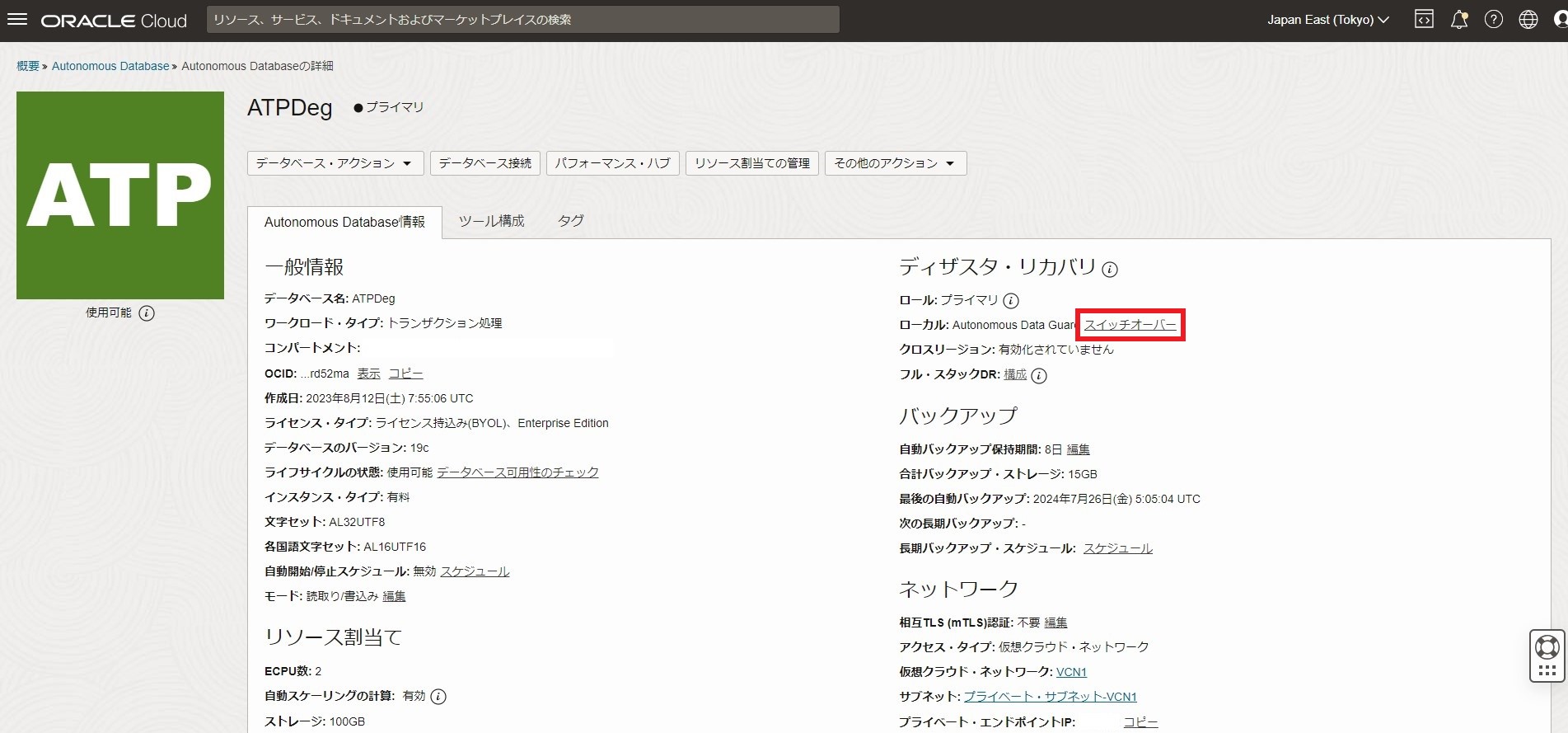Open the floating support help widget
The width and height of the screenshot is (1568, 733).
(x=1547, y=655)
